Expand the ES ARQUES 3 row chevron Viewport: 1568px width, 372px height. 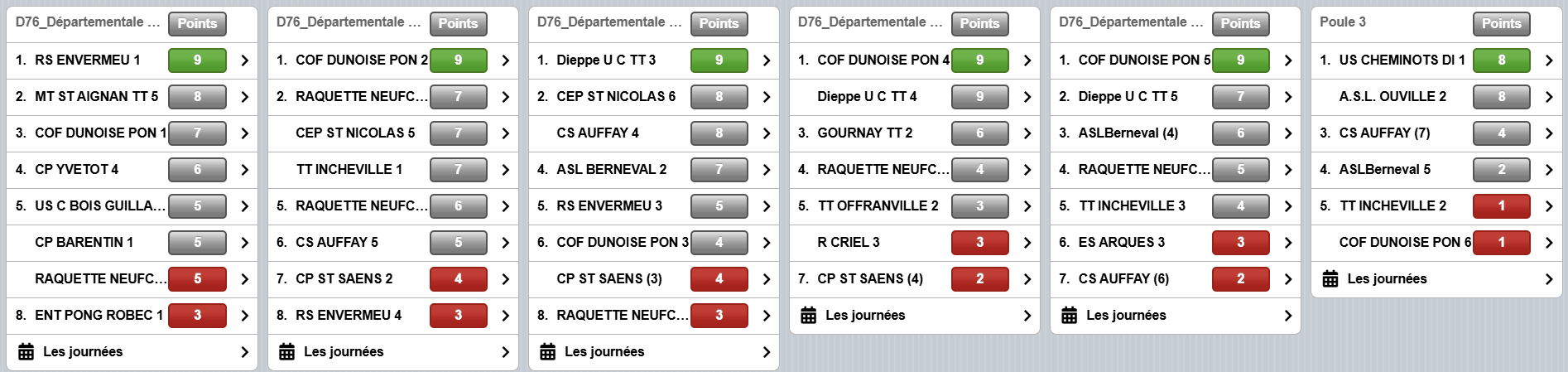pos(1287,243)
